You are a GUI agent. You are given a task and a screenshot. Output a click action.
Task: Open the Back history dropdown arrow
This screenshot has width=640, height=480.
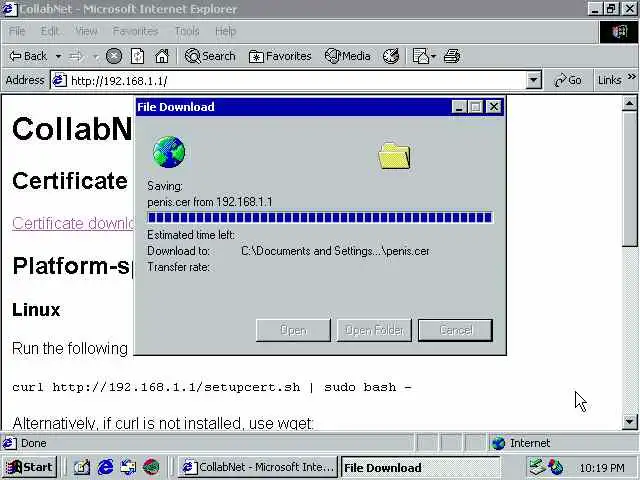pos(58,56)
